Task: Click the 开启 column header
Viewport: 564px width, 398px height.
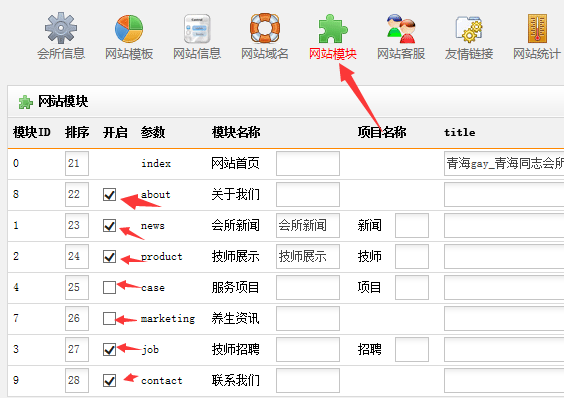Action: 115,132
